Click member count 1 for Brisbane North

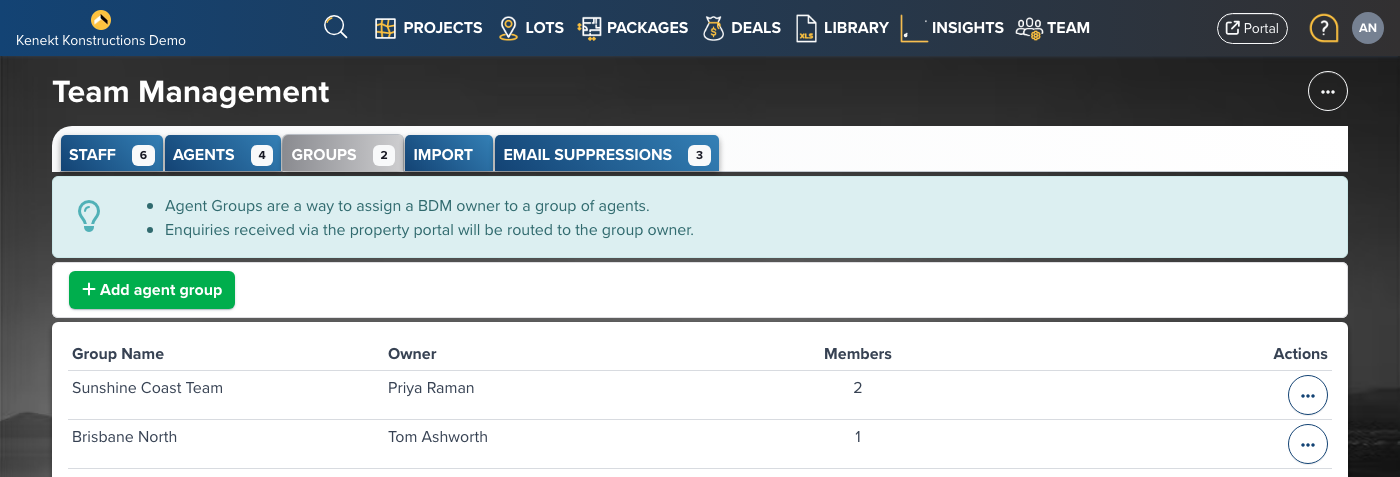[x=858, y=437]
